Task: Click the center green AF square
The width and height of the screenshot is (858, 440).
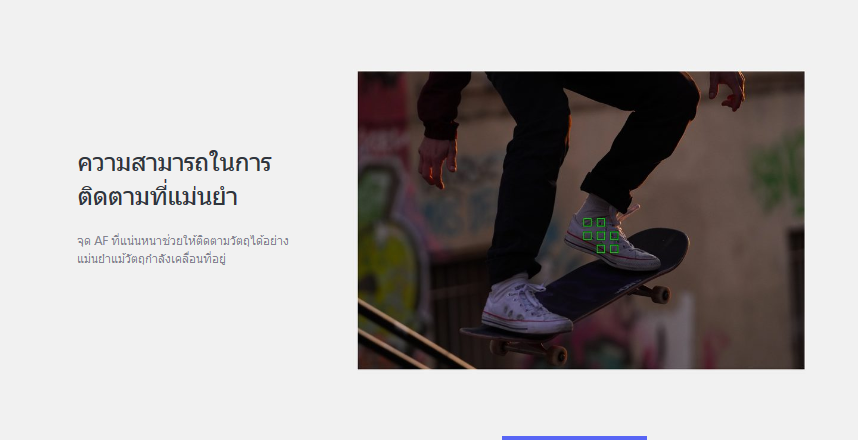Action: click(x=601, y=236)
